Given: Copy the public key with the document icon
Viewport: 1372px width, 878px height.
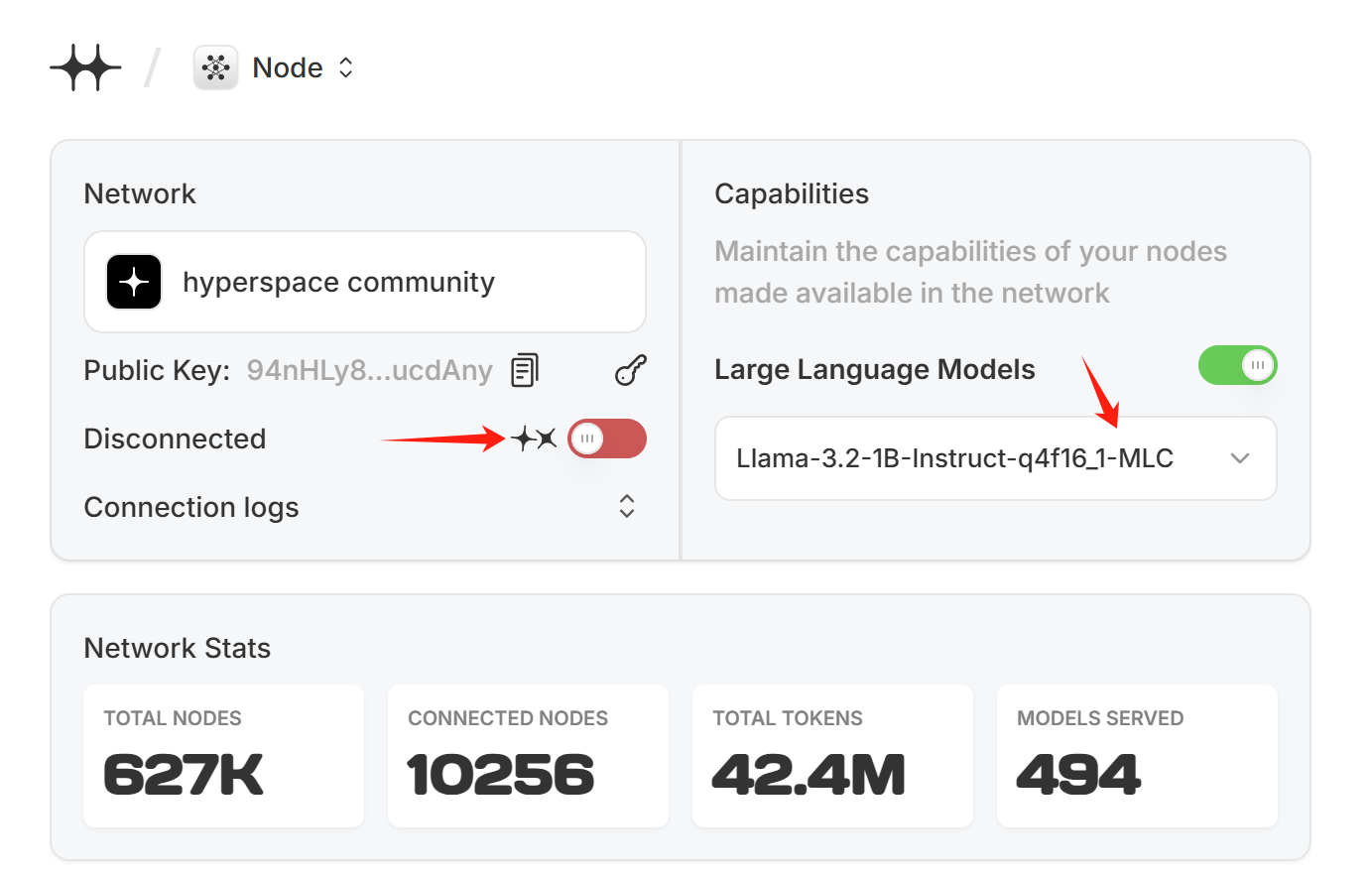Looking at the screenshot, I should [525, 370].
